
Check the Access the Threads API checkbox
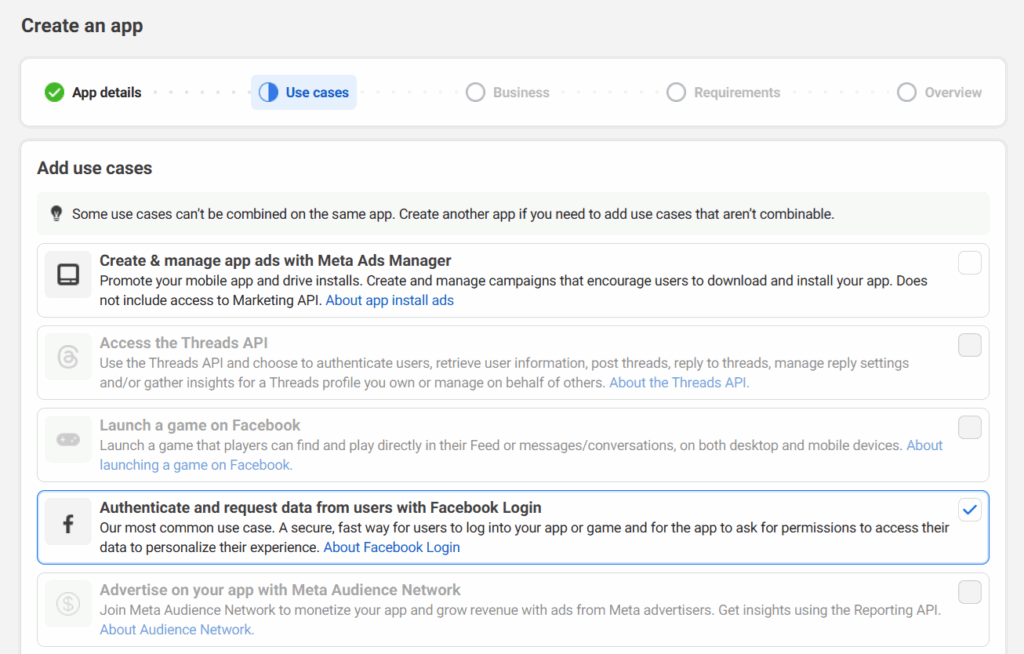pos(970,345)
